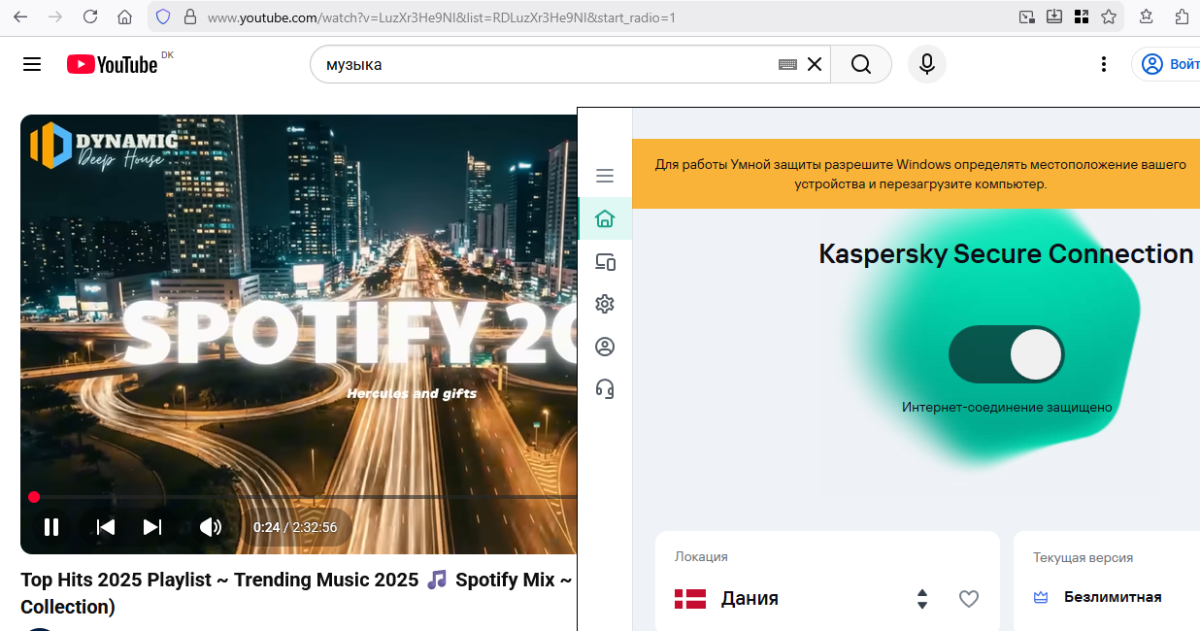Open the on-screen keyboard in search box
Viewport: 1200px width, 631px height.
(x=788, y=64)
